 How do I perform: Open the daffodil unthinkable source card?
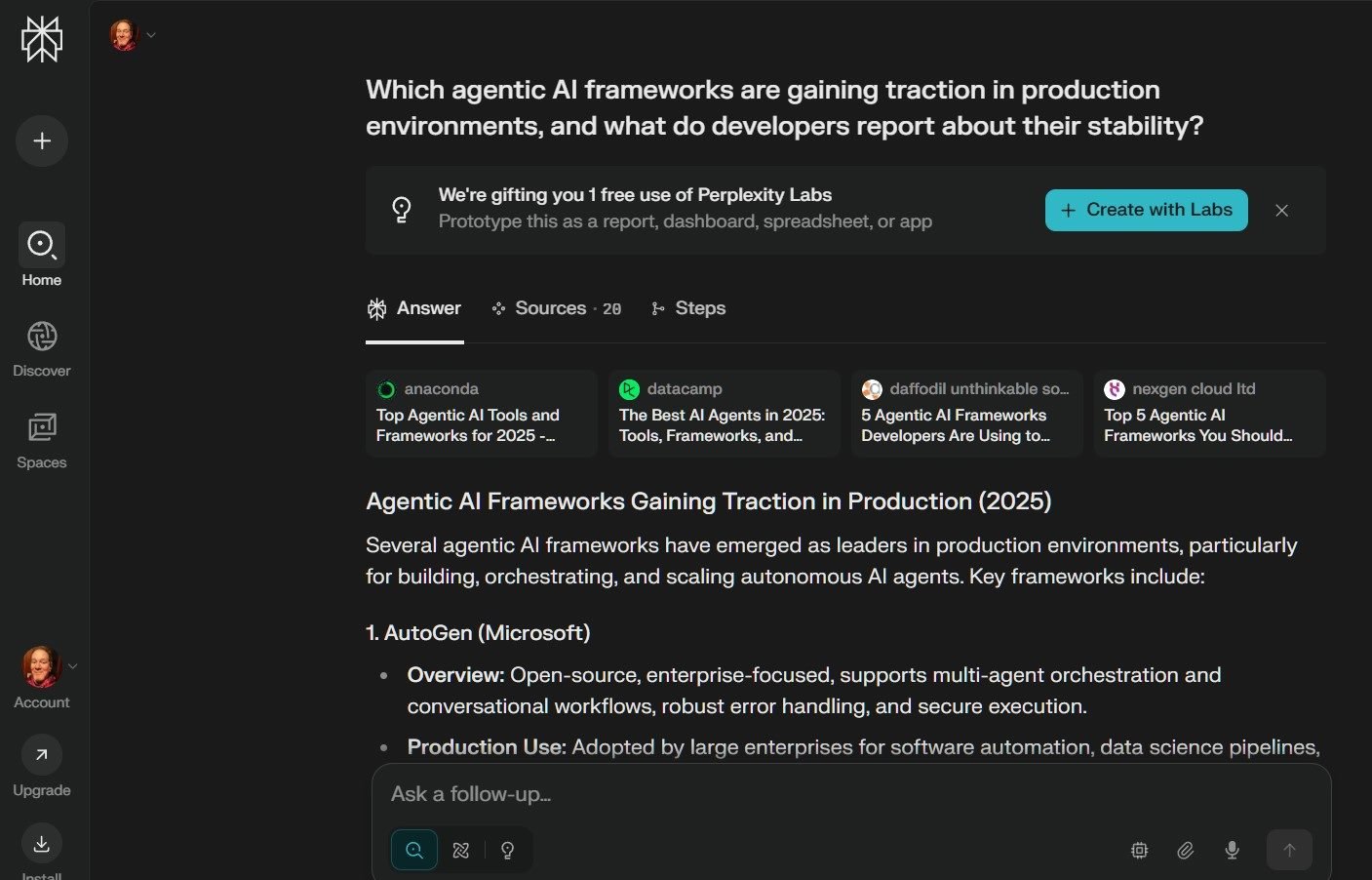(x=967, y=414)
